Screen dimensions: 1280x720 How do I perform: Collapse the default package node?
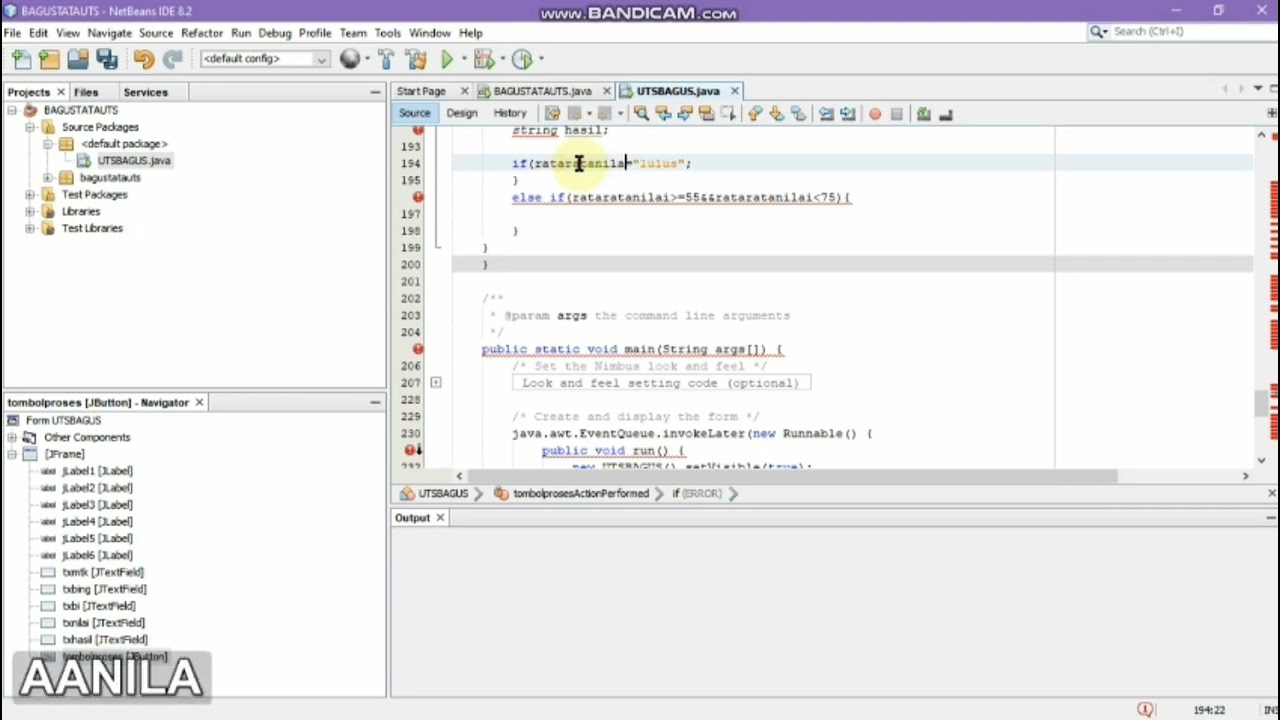click(x=48, y=144)
